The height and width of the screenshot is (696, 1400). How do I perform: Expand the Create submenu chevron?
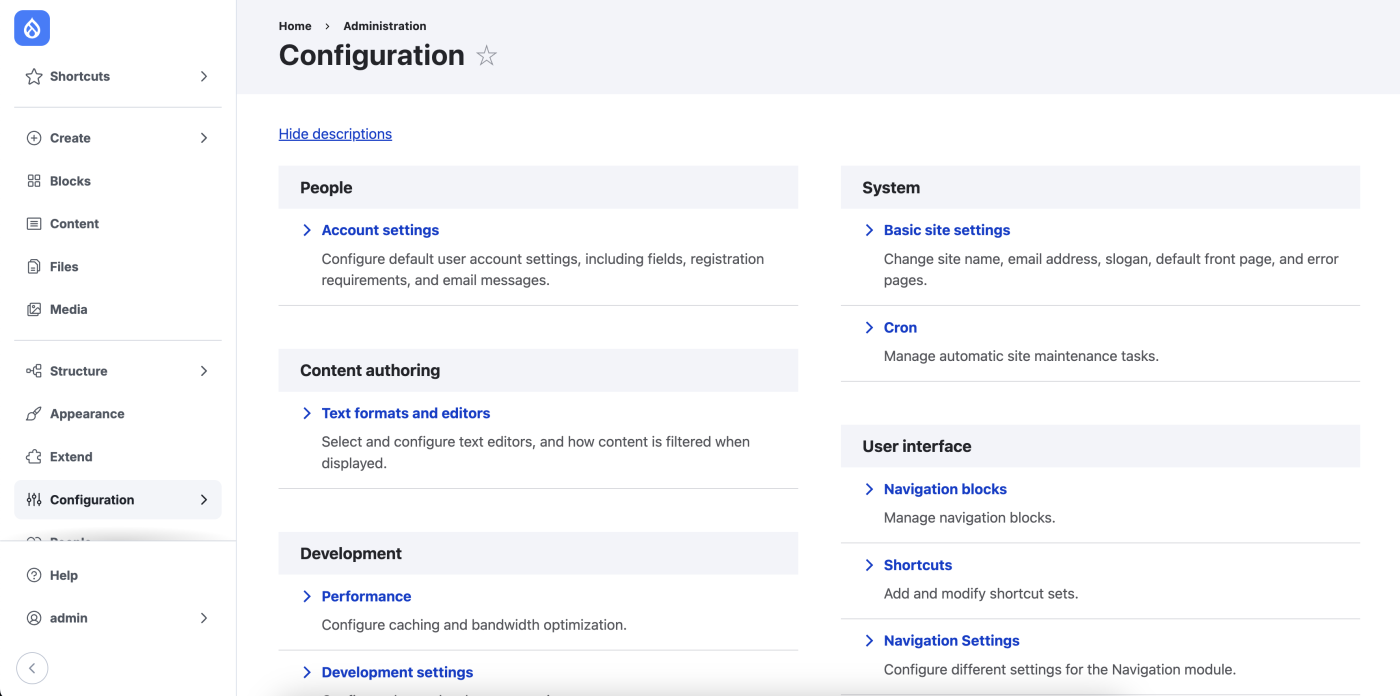(204, 138)
